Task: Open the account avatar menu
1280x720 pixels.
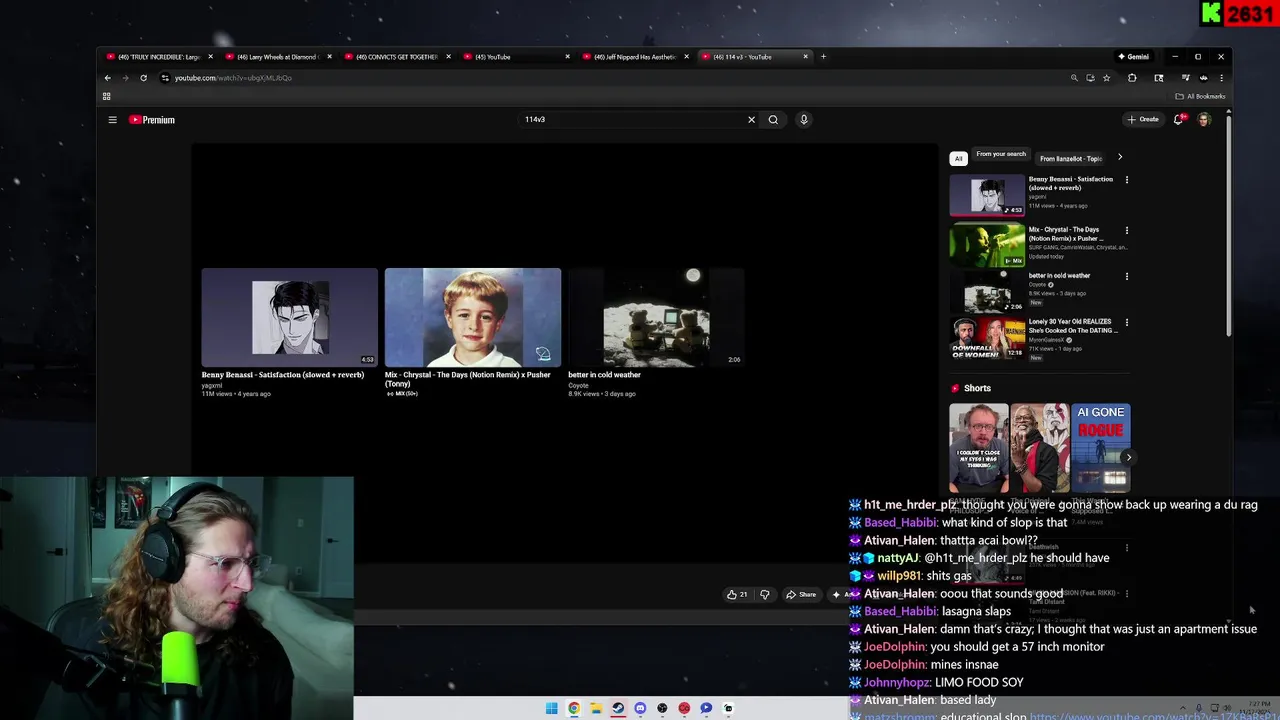Action: (x=1204, y=120)
